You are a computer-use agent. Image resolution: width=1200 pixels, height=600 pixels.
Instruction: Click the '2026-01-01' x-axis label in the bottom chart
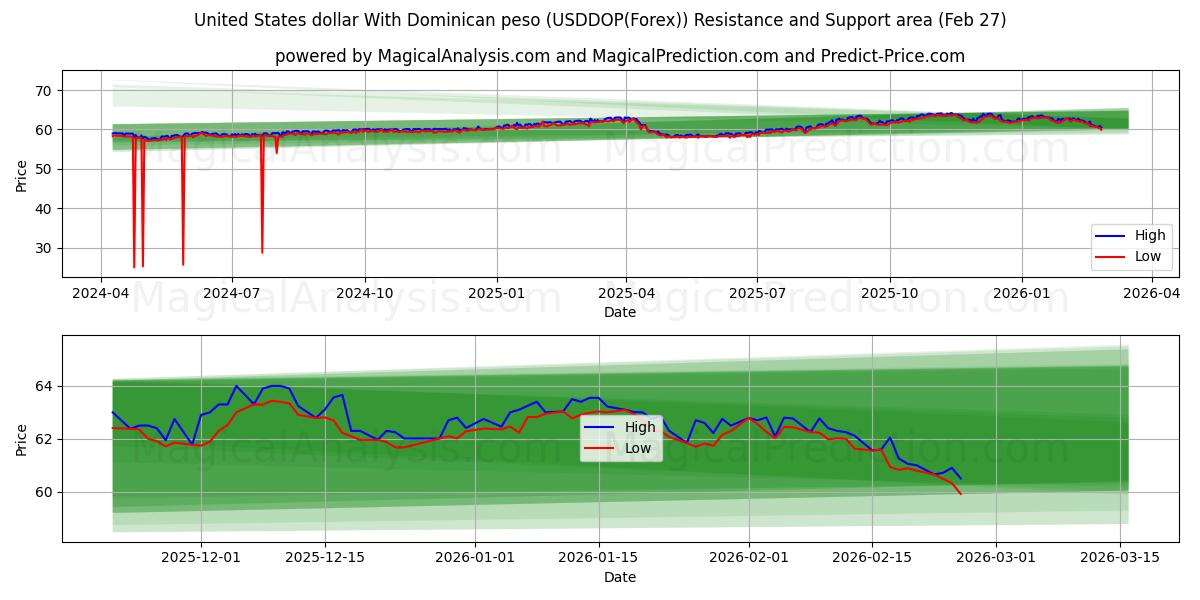pos(476,558)
